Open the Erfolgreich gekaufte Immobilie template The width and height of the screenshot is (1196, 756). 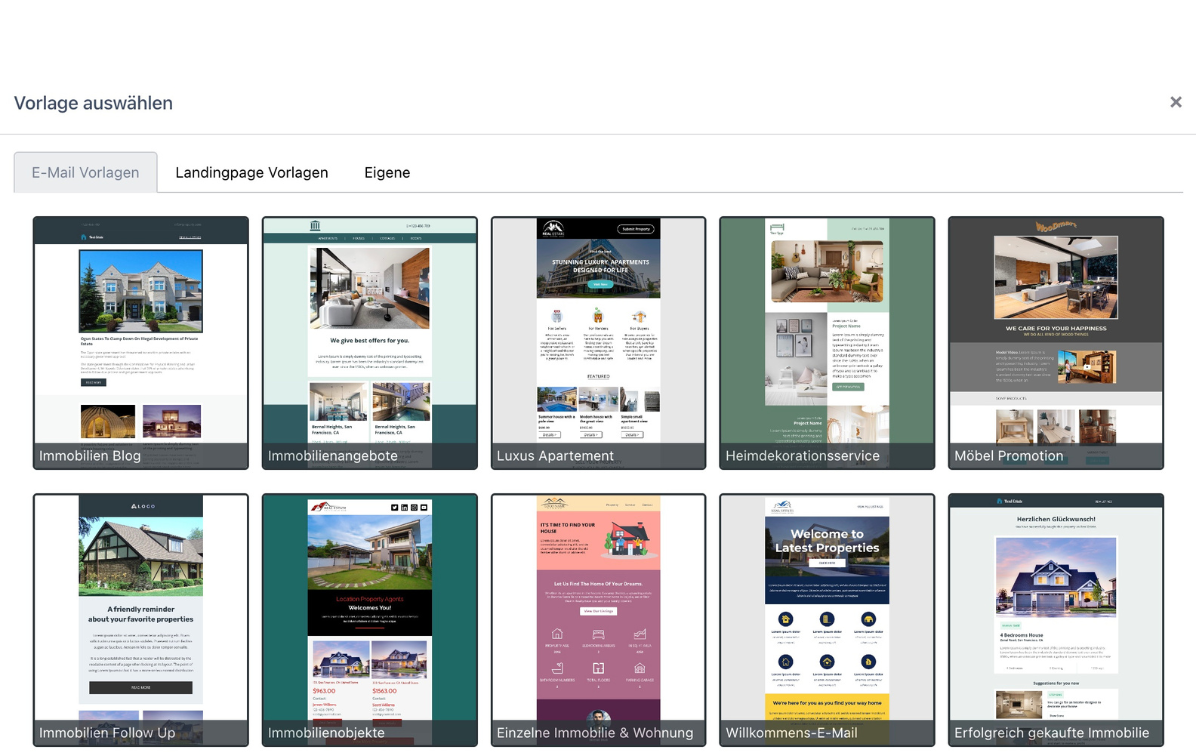tap(1056, 607)
